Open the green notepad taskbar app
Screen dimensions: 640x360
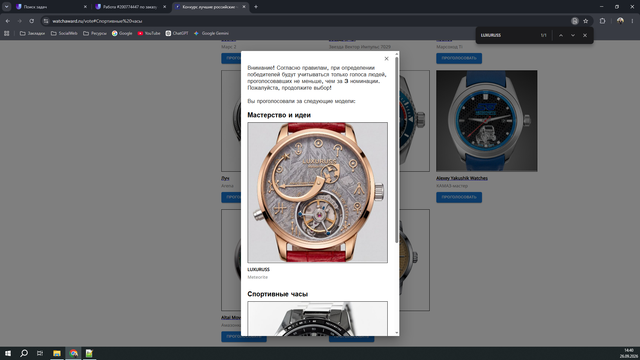(x=89, y=353)
